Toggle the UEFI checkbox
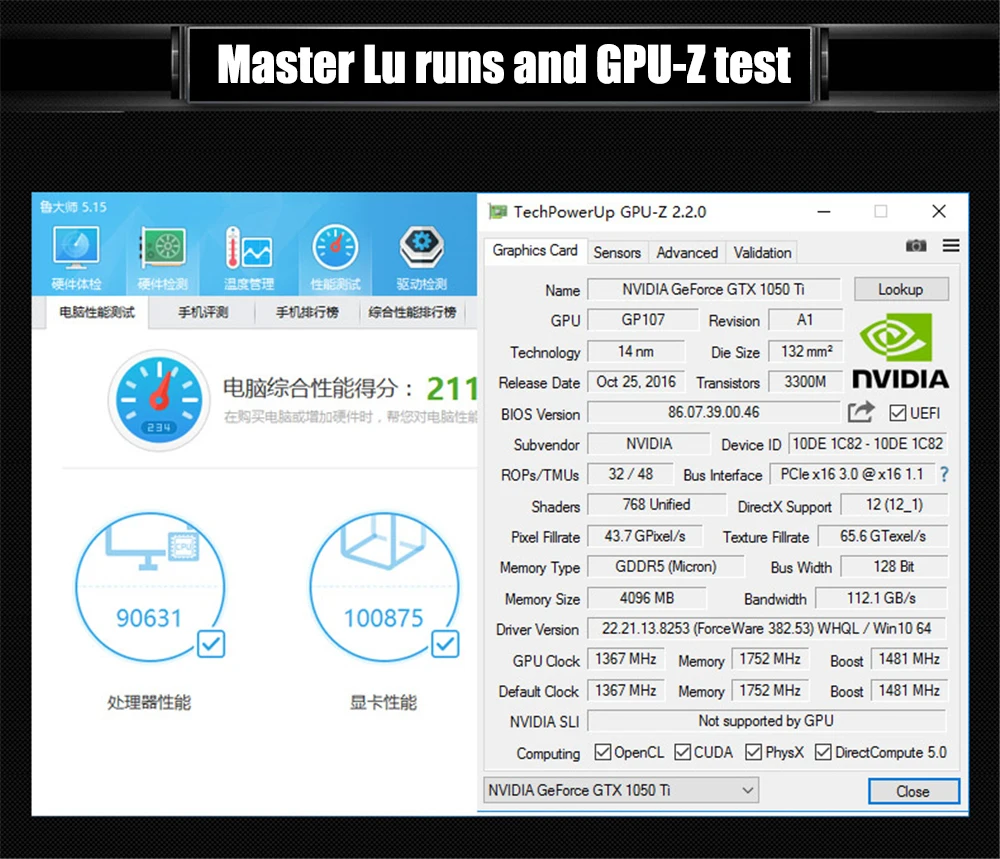 [x=897, y=413]
